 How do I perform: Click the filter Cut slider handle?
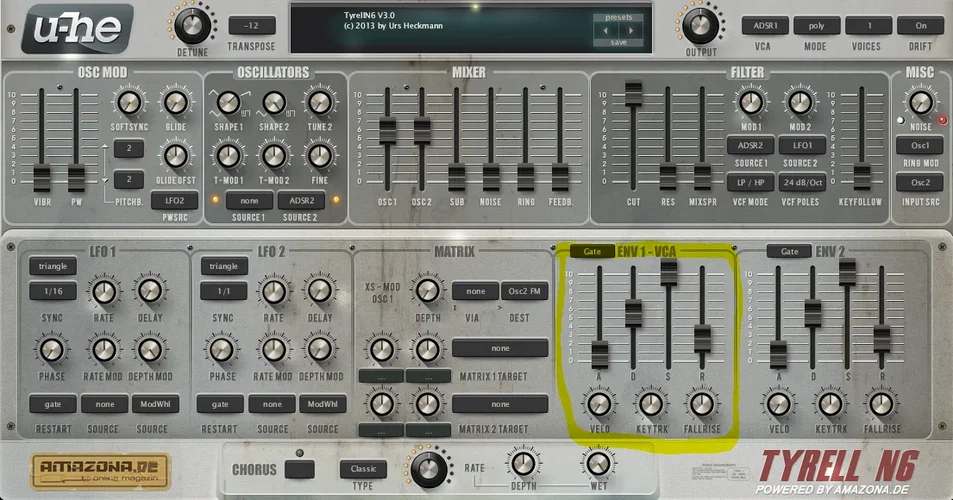(x=633, y=94)
